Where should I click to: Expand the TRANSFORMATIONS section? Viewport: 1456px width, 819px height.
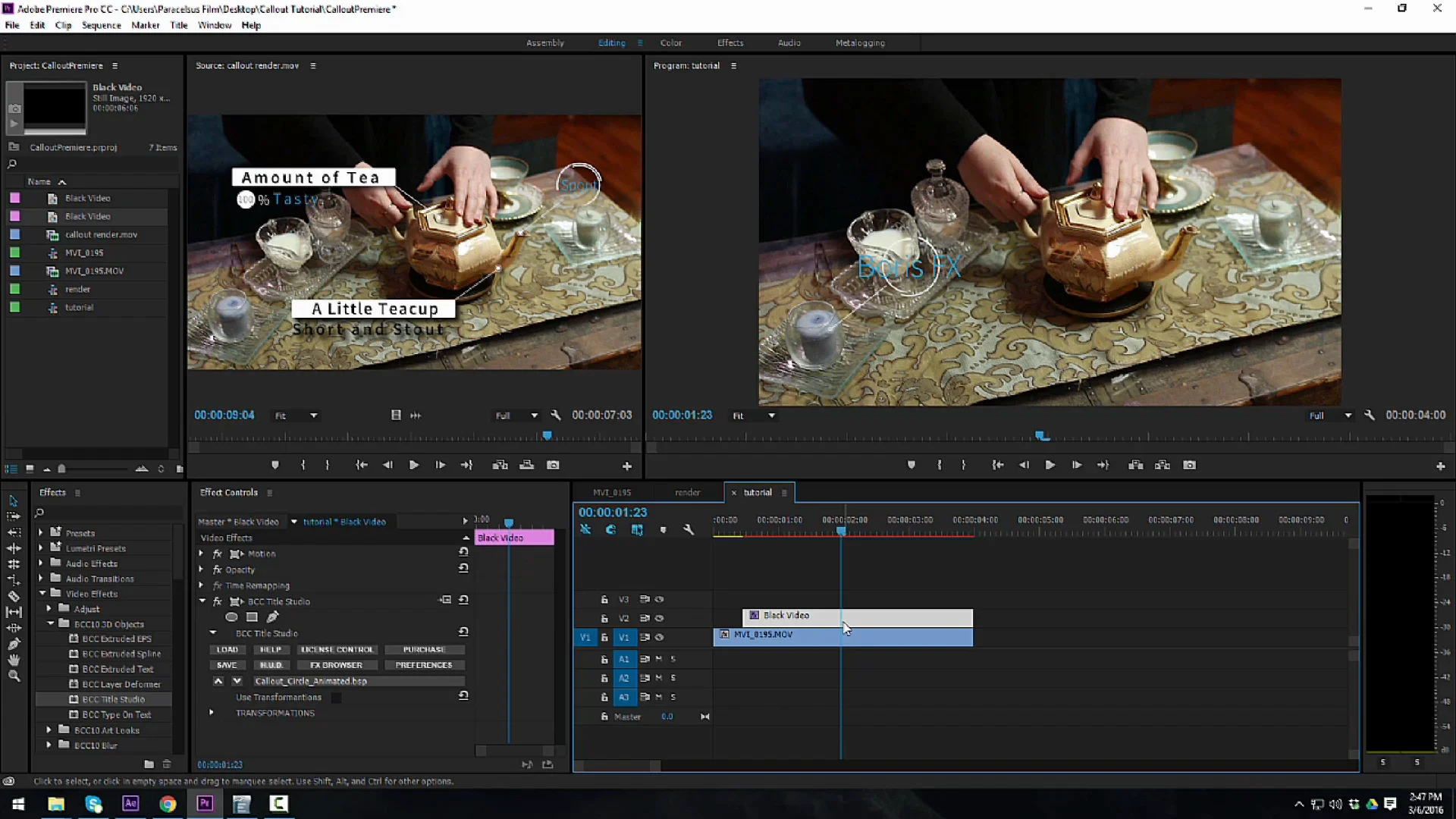211,712
